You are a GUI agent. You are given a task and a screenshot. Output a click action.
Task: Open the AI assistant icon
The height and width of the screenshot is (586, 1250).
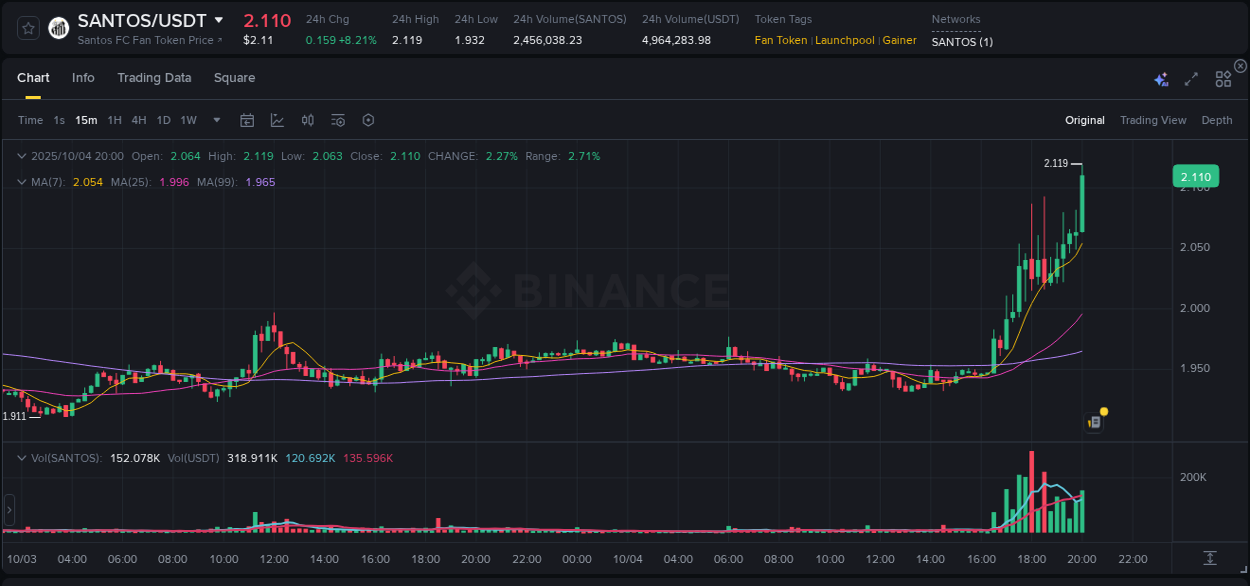tap(1161, 80)
